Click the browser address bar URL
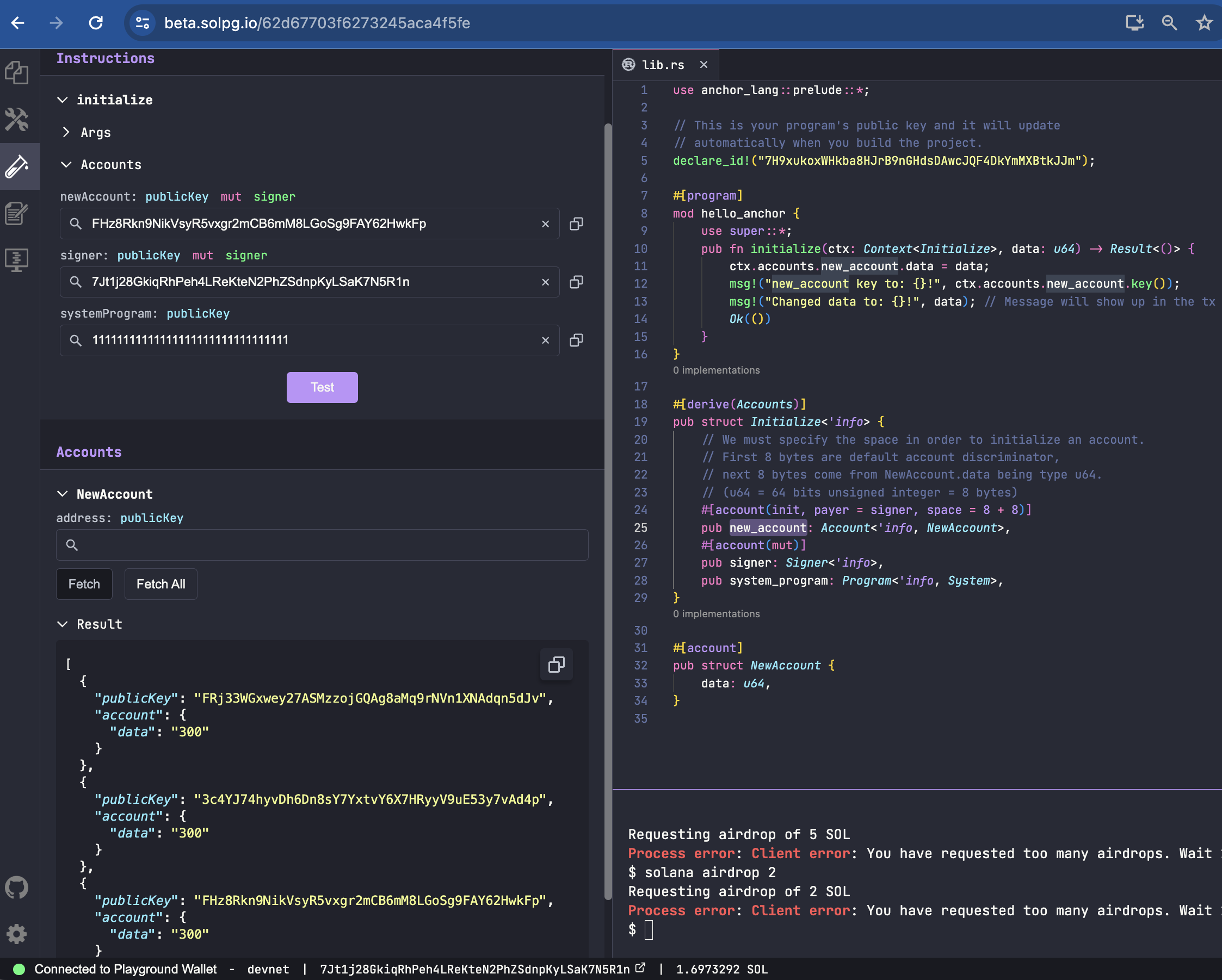The height and width of the screenshot is (980, 1222). [x=317, y=23]
